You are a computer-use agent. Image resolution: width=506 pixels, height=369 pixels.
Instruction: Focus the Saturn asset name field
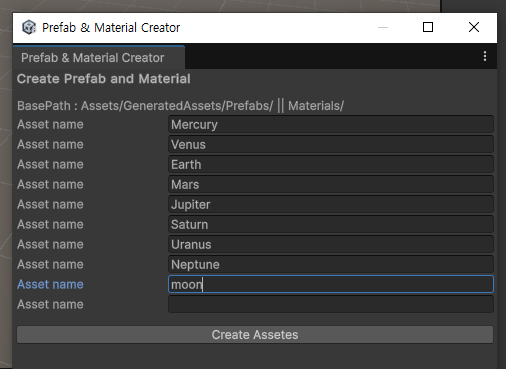331,224
